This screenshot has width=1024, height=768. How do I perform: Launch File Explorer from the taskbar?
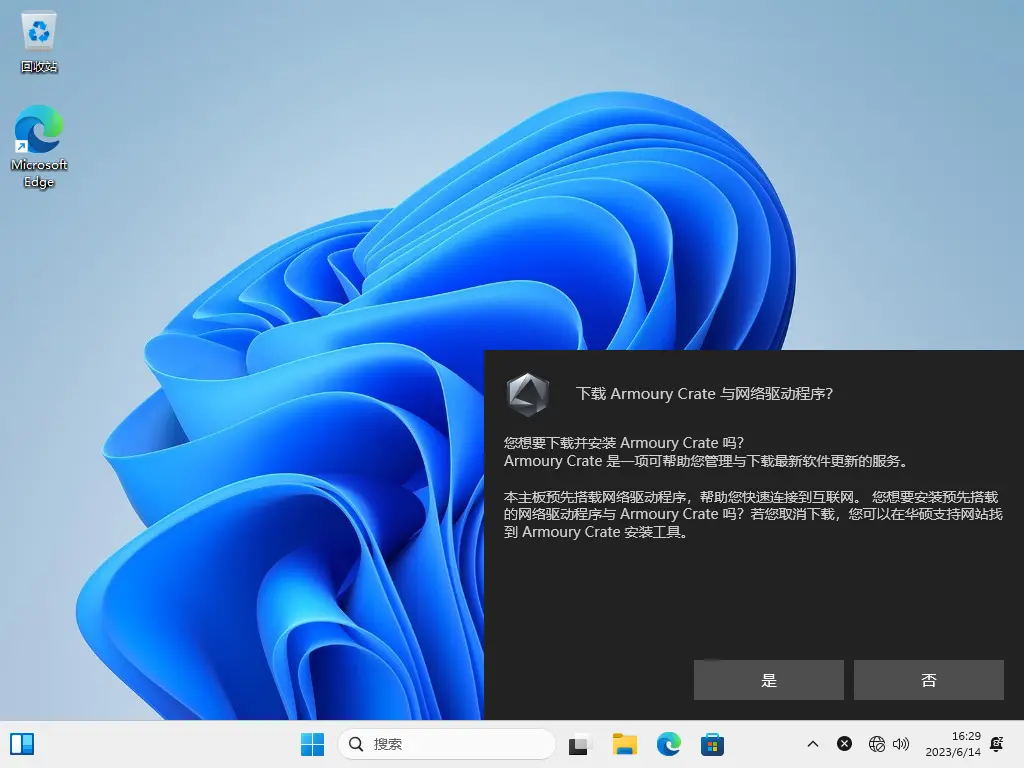[x=624, y=744]
